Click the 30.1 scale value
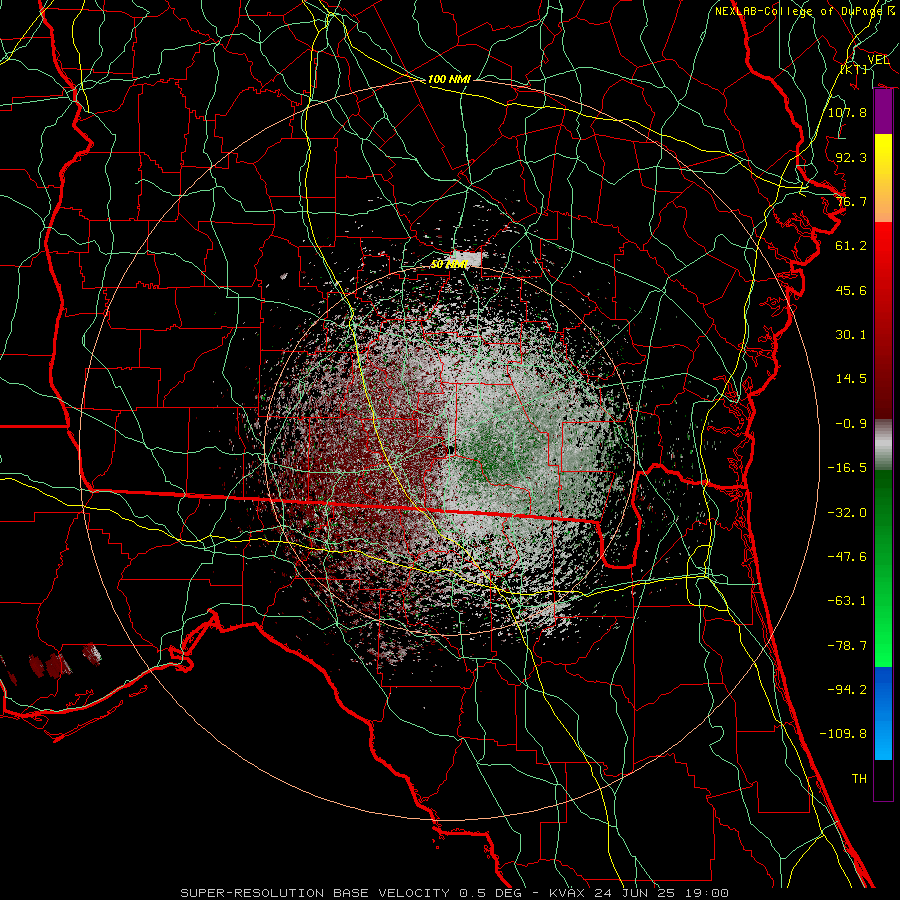The width and height of the screenshot is (900, 900). pos(851,335)
